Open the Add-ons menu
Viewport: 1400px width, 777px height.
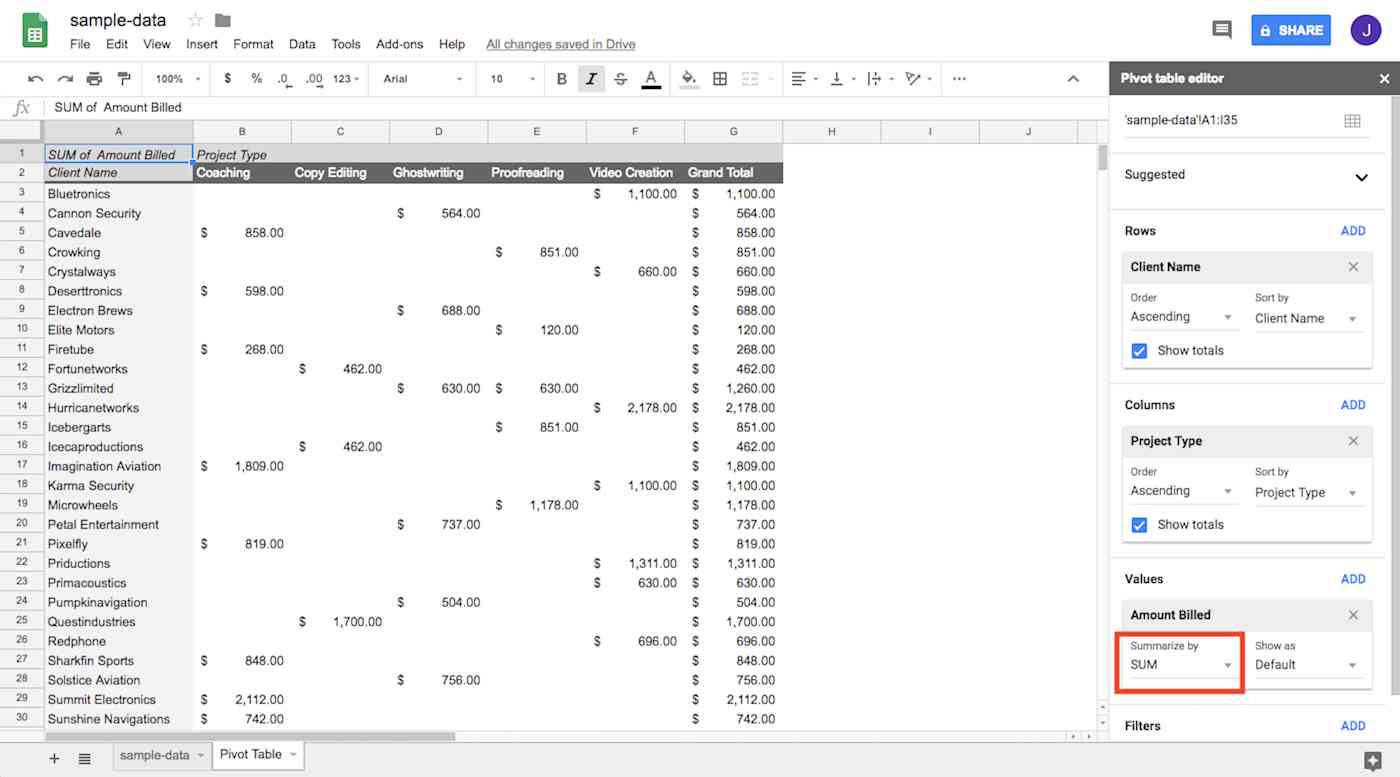pyautogui.click(x=399, y=44)
